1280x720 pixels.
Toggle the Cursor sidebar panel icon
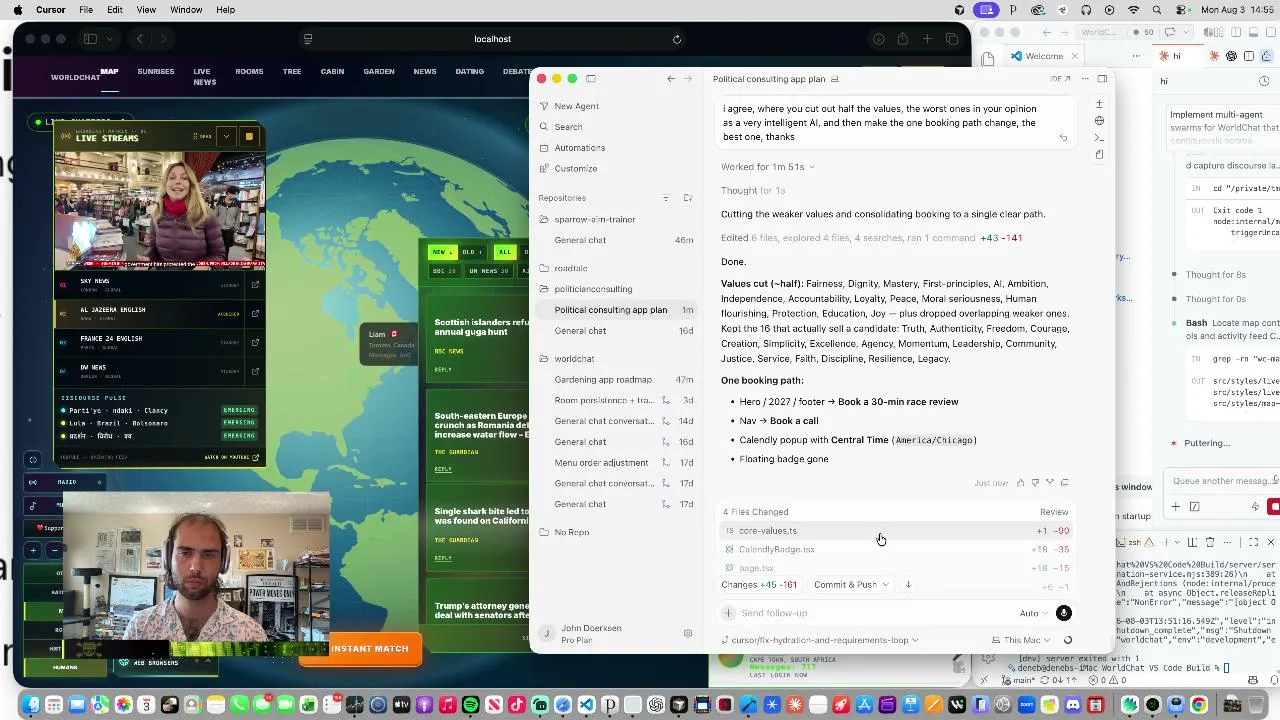(591, 79)
